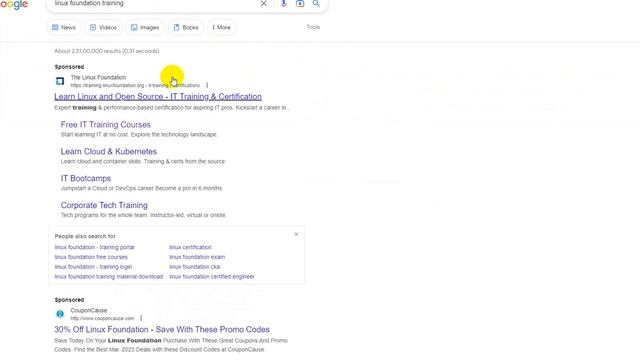The width and height of the screenshot is (640, 360).
Task: Click the Google logo
Action: coord(13,4)
